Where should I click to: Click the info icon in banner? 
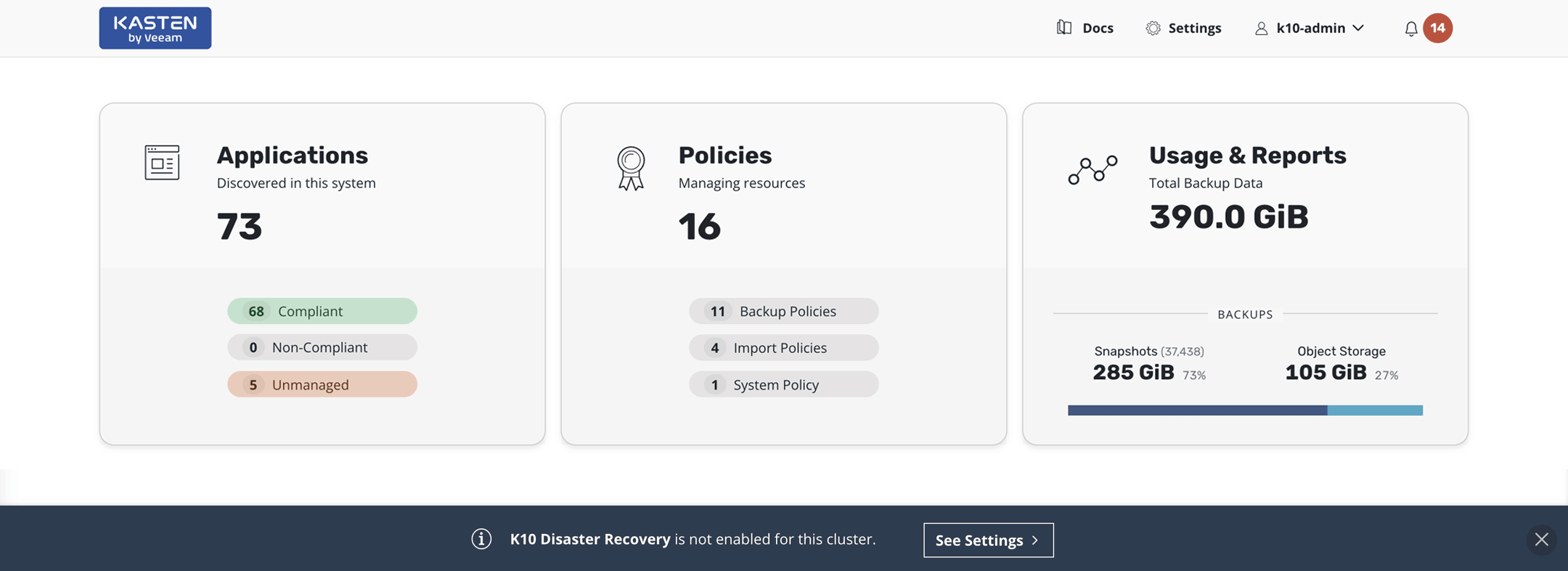click(x=481, y=539)
